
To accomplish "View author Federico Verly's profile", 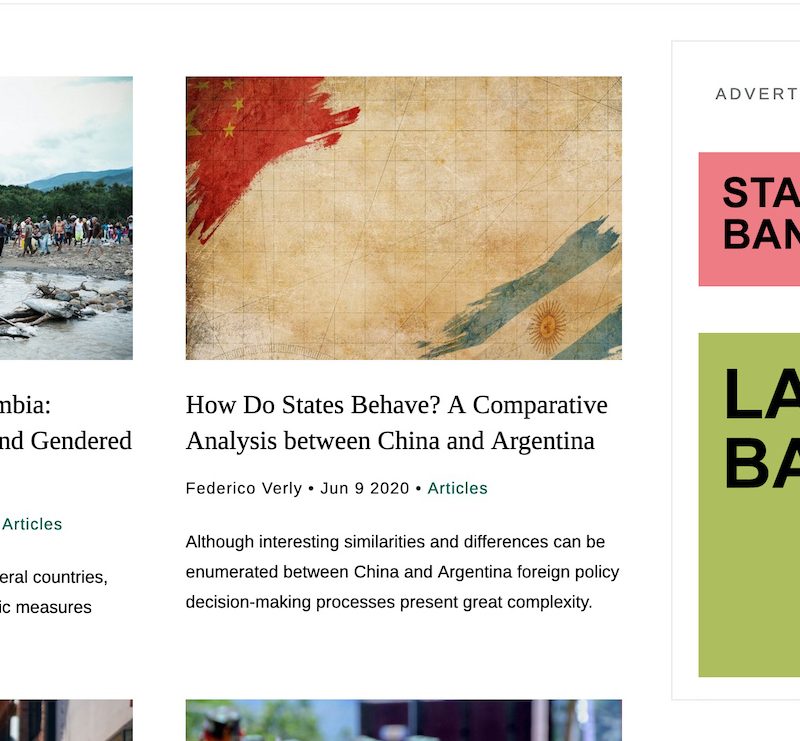I will 244,488.
